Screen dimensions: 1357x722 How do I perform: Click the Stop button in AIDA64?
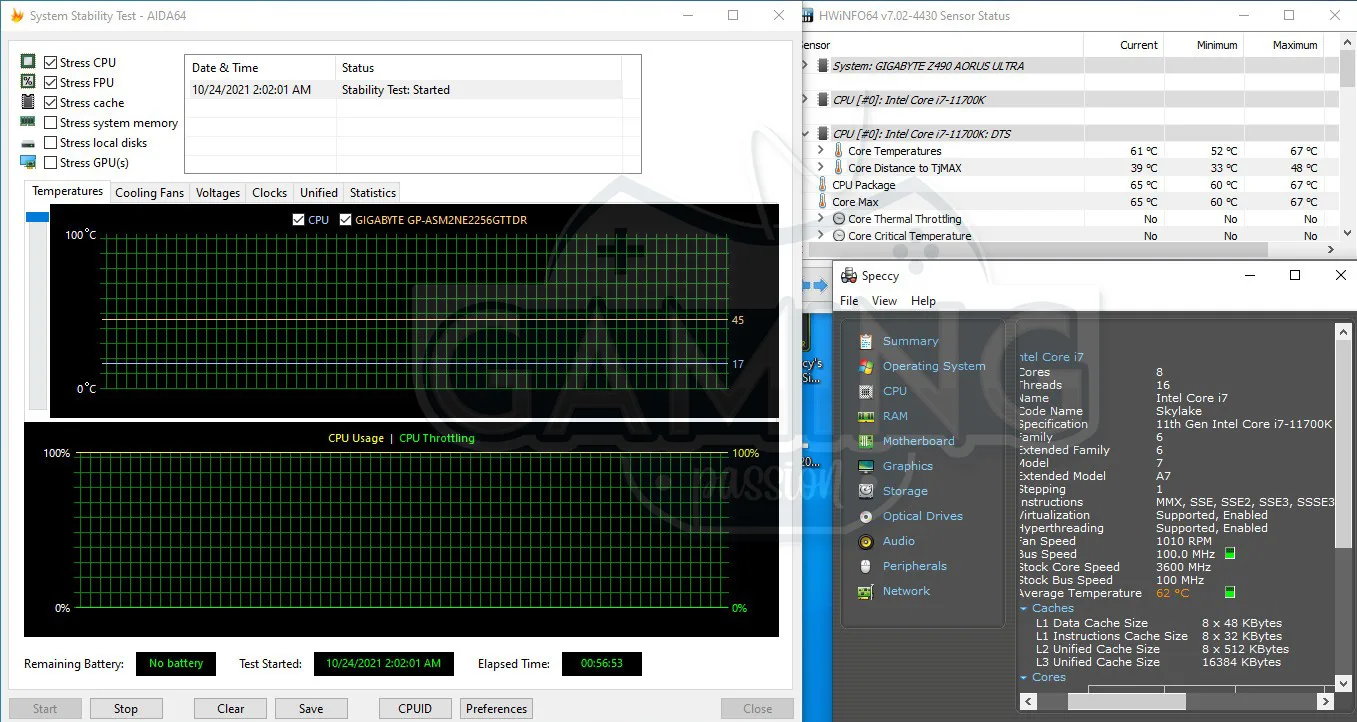126,709
